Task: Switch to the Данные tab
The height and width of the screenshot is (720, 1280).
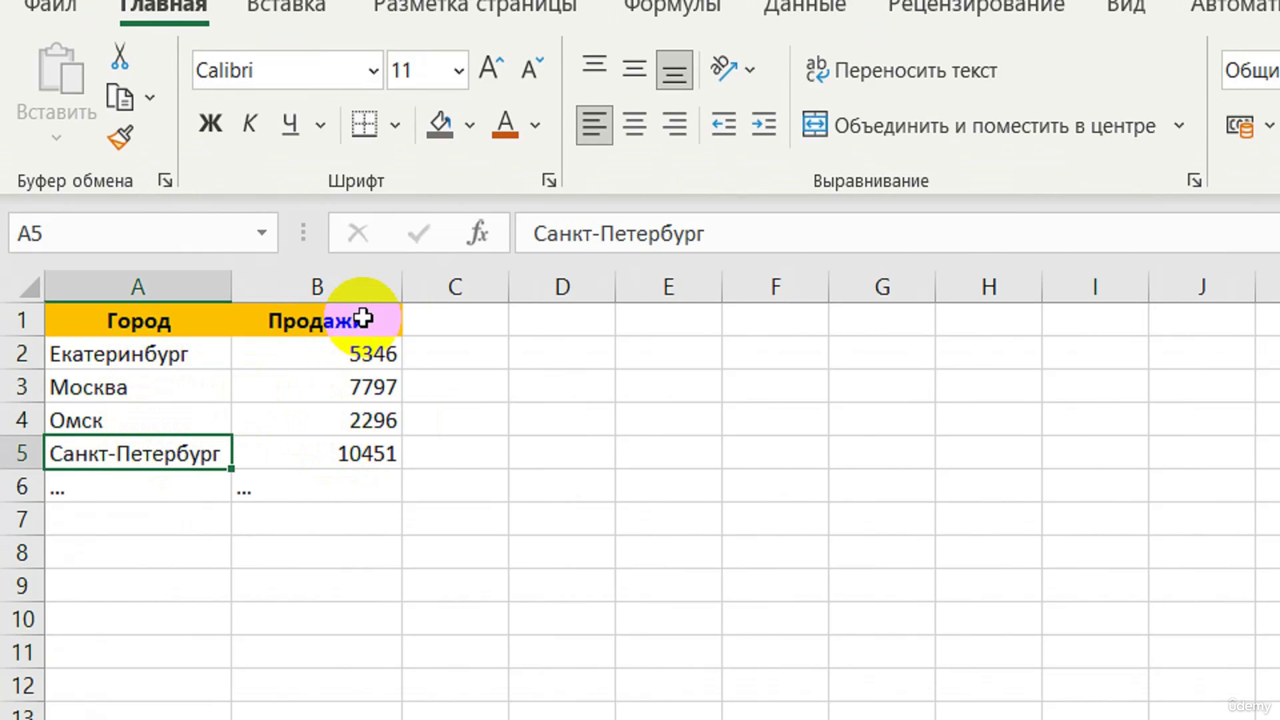Action: (x=804, y=6)
